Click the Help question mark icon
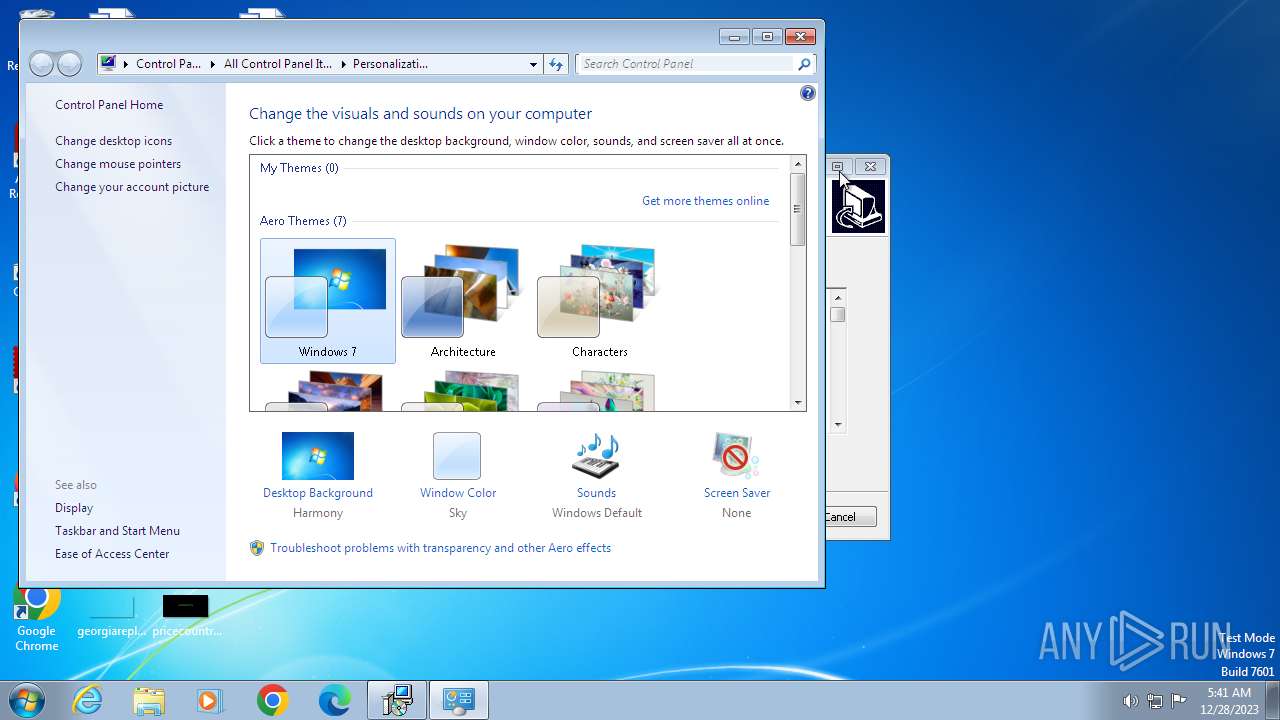This screenshot has height=720, width=1280. tap(808, 93)
